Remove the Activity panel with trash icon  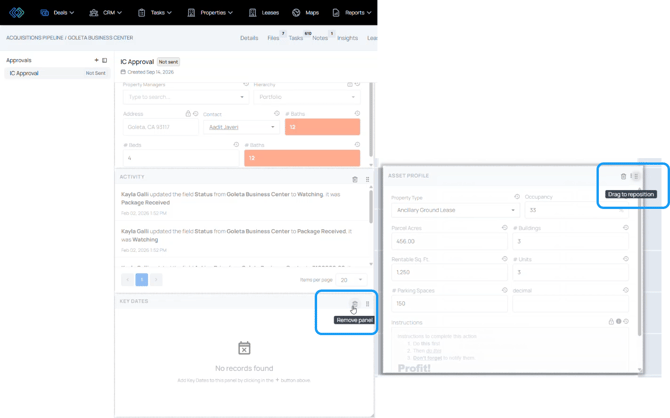click(x=355, y=180)
